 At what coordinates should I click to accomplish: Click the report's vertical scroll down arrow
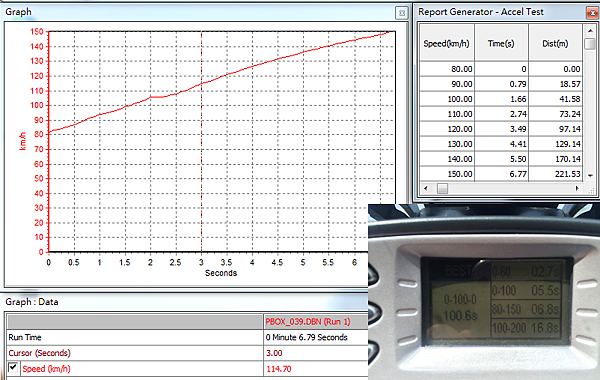tap(590, 175)
